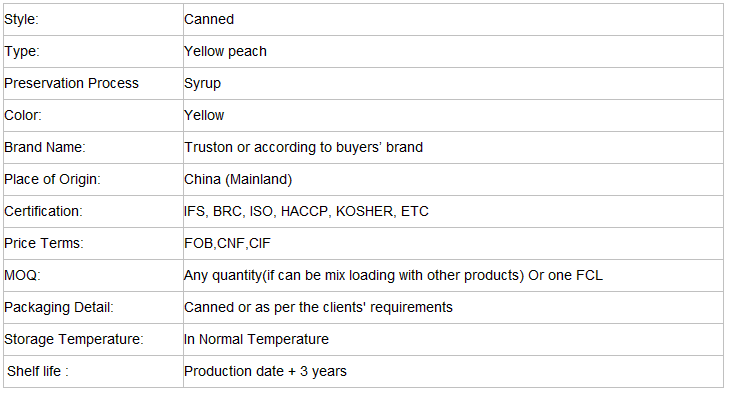Click the 'Price Terms:' label
729x393 pixels.
(x=44, y=243)
